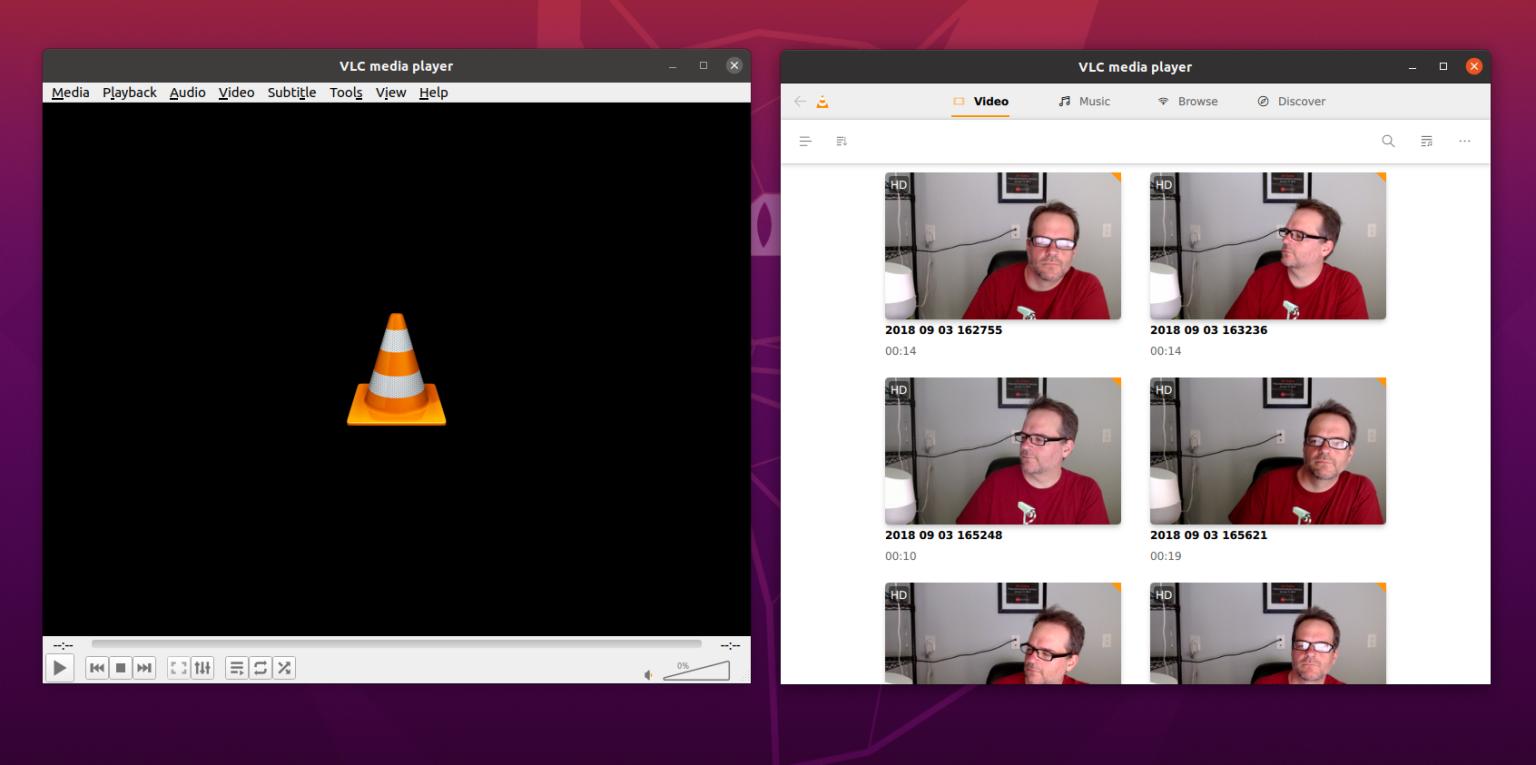Open the display options list icon

coord(805,141)
